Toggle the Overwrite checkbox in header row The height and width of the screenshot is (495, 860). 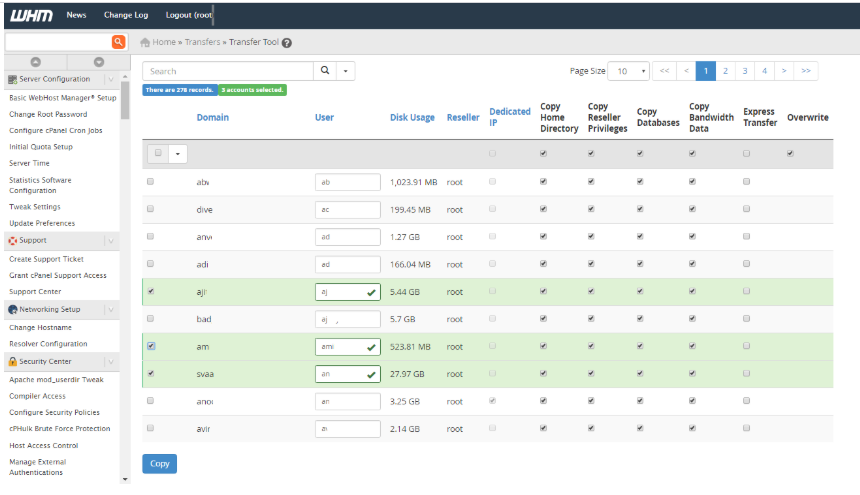[791, 153]
